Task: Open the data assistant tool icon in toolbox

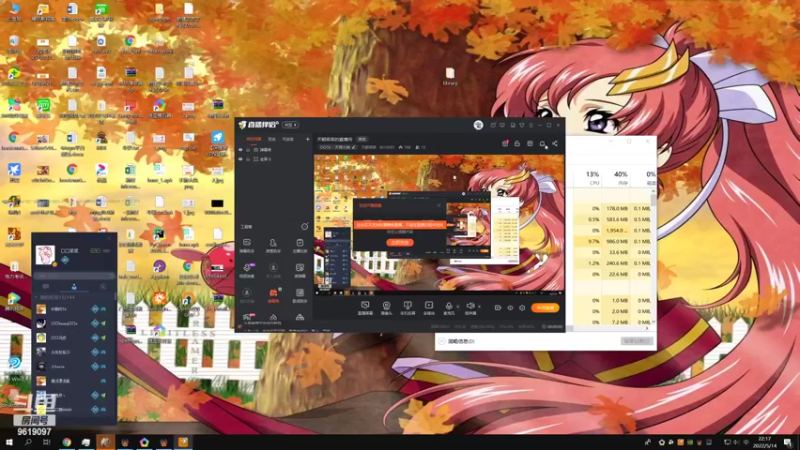Action: click(299, 295)
